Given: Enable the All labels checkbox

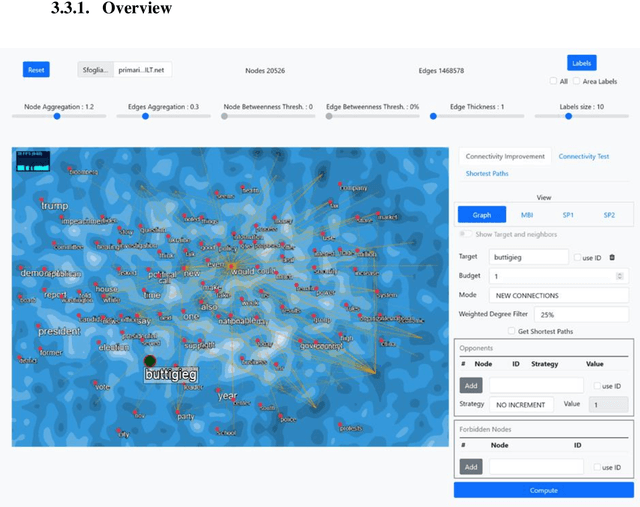Looking at the screenshot, I should tap(553, 81).
